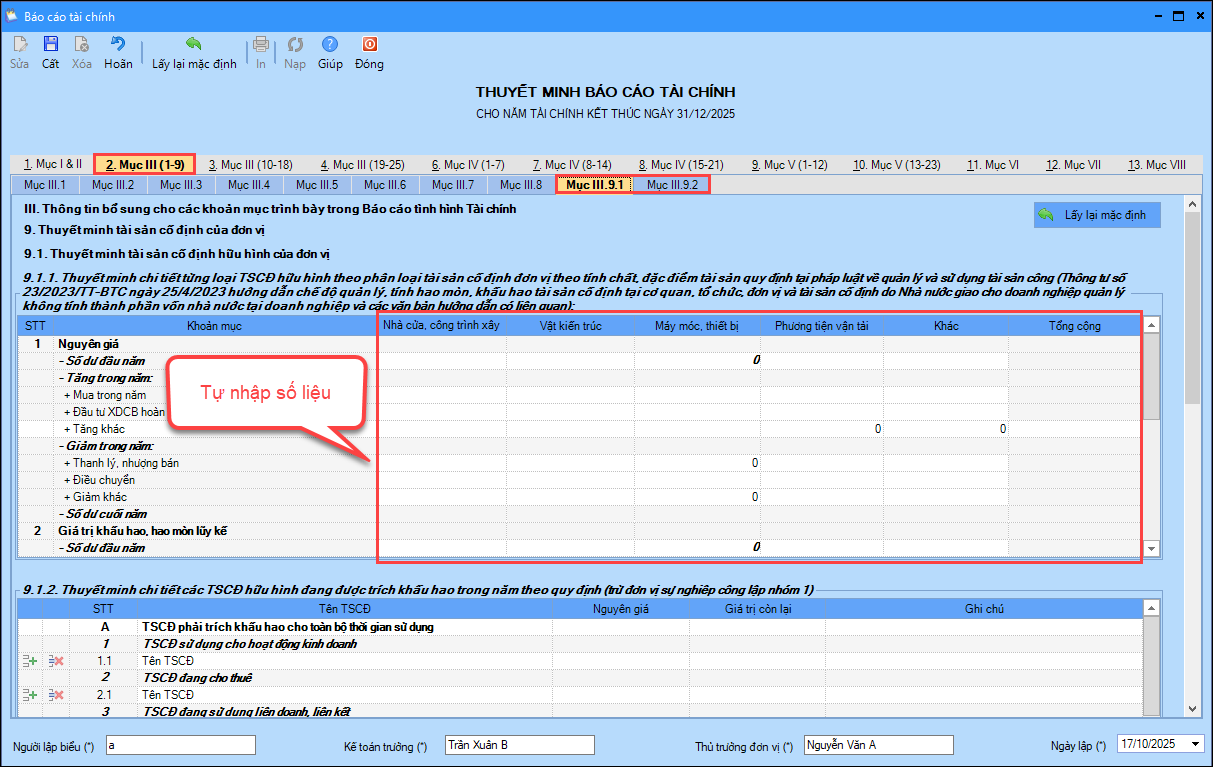This screenshot has width=1213, height=767.
Task: Click the Kế toán trưởng input field
Action: click(x=519, y=745)
